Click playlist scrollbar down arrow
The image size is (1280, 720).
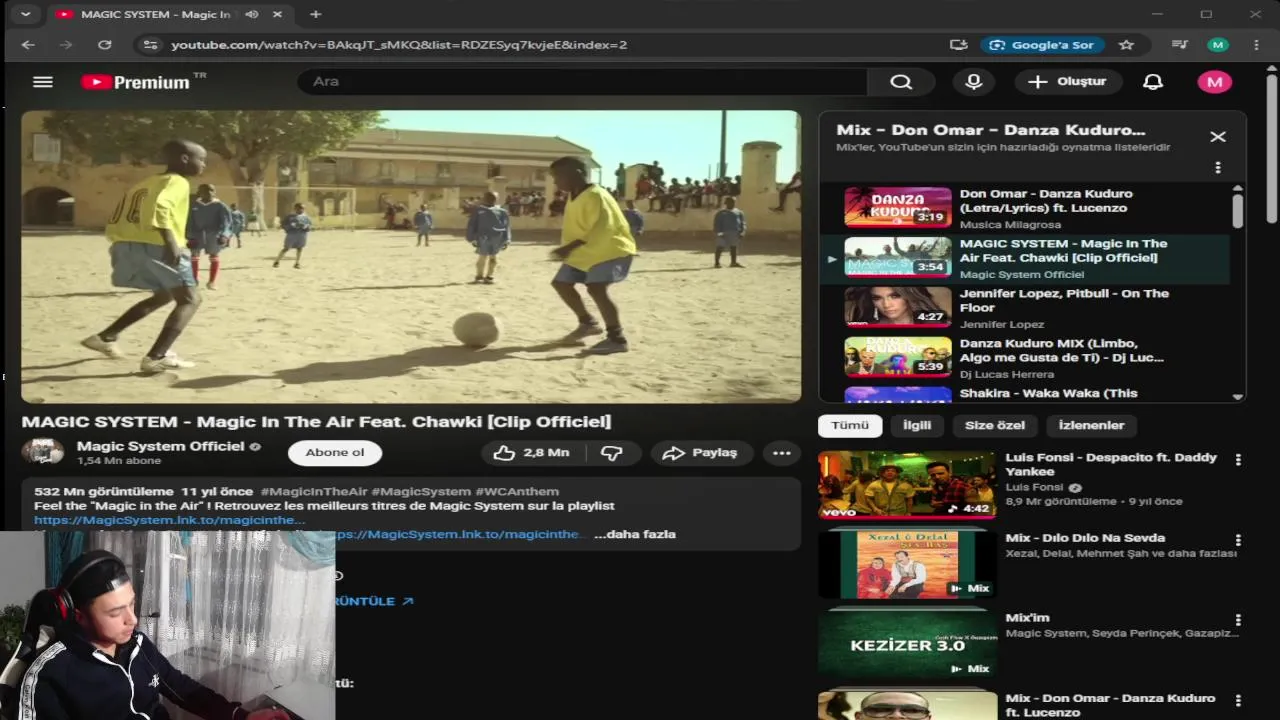click(1238, 397)
